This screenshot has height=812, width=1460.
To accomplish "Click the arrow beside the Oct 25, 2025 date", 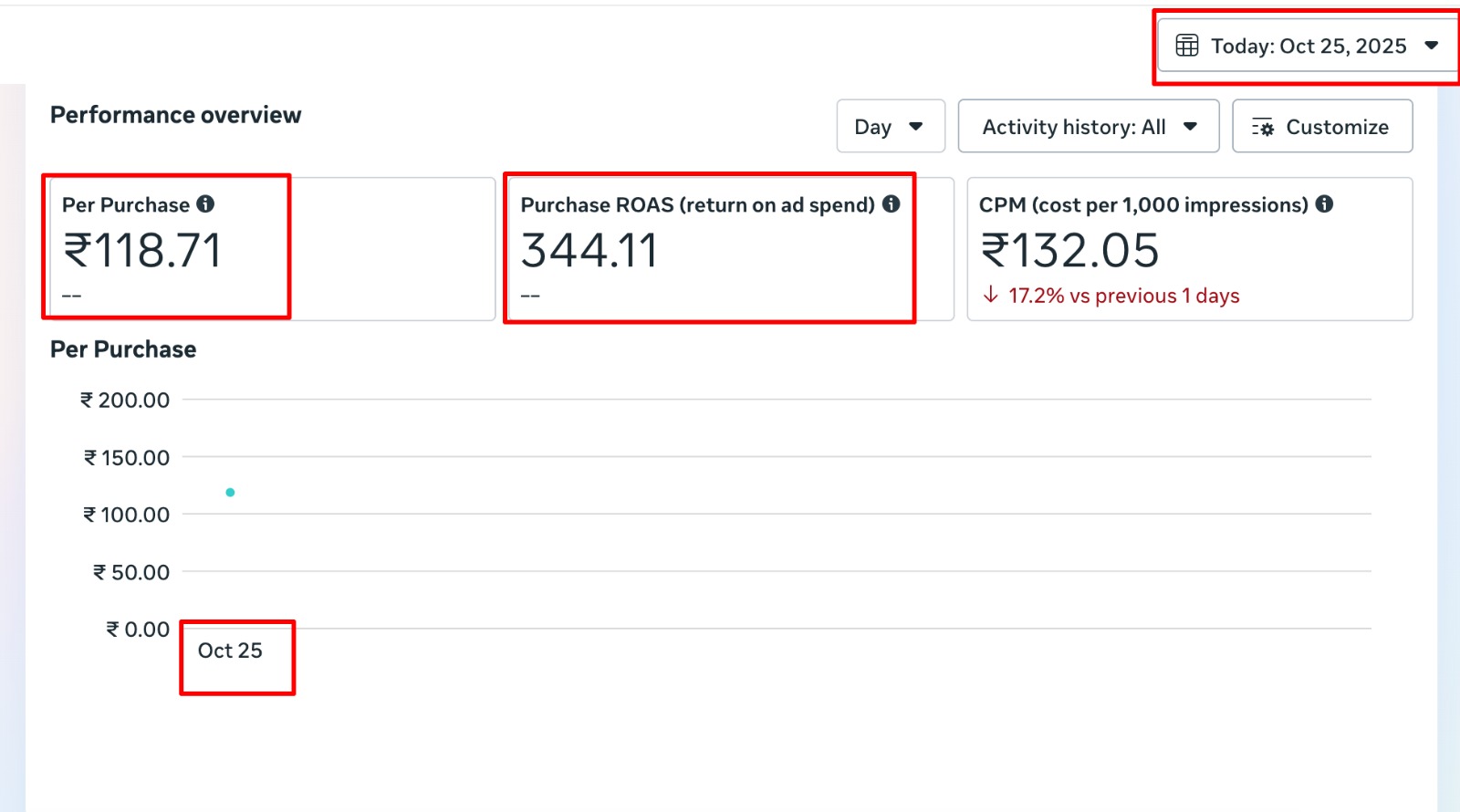I will (x=1431, y=46).
